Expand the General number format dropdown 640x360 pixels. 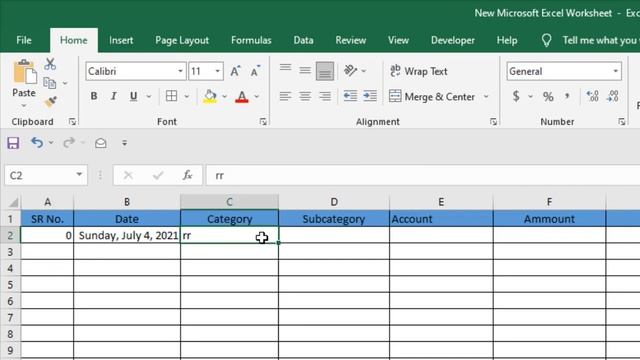click(x=616, y=71)
